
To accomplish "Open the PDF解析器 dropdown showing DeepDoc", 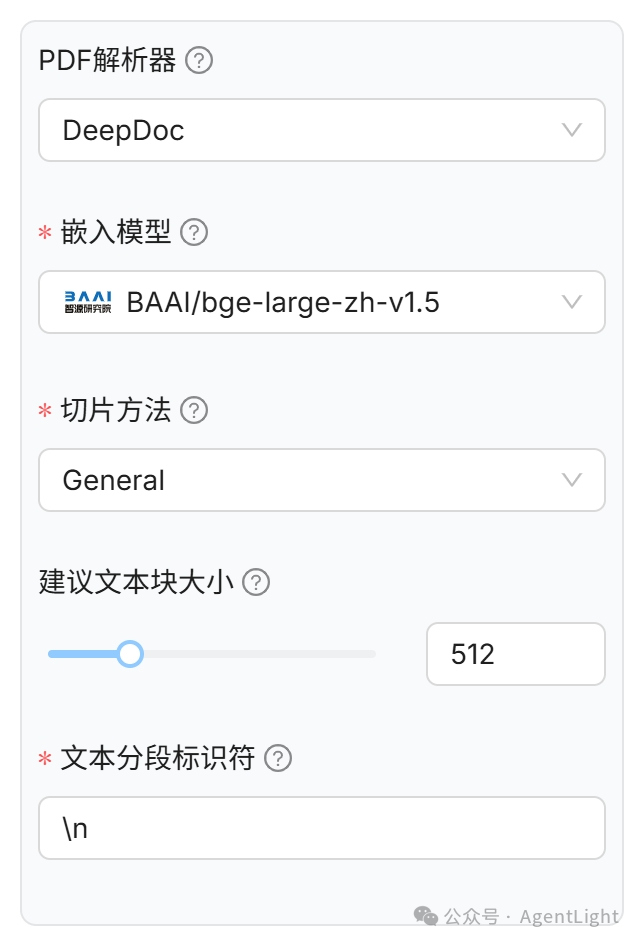I will pos(321,130).
